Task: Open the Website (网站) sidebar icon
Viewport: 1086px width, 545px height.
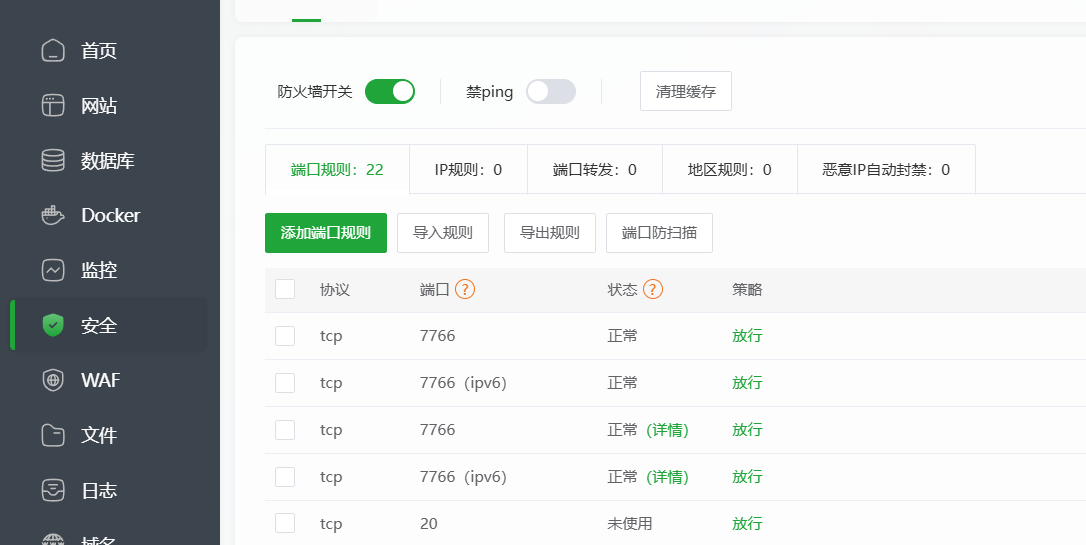Action: [53, 105]
